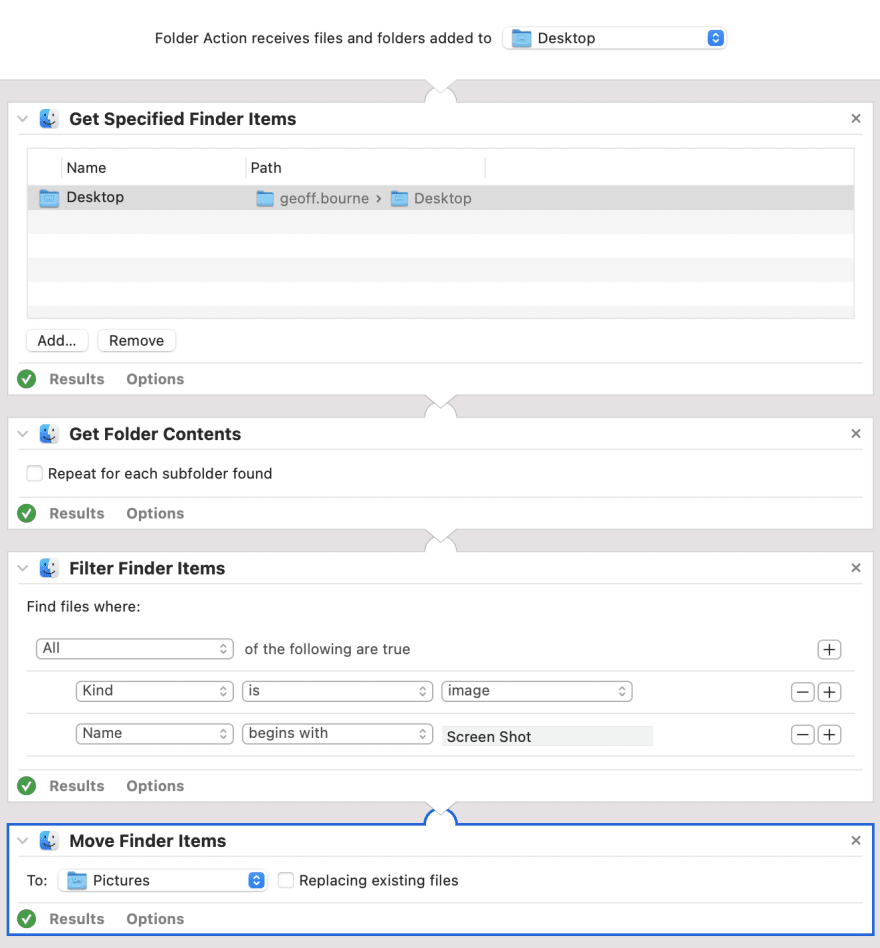880x948 pixels.
Task: Click Desktop folder icon in Name column
Action: coord(49,198)
